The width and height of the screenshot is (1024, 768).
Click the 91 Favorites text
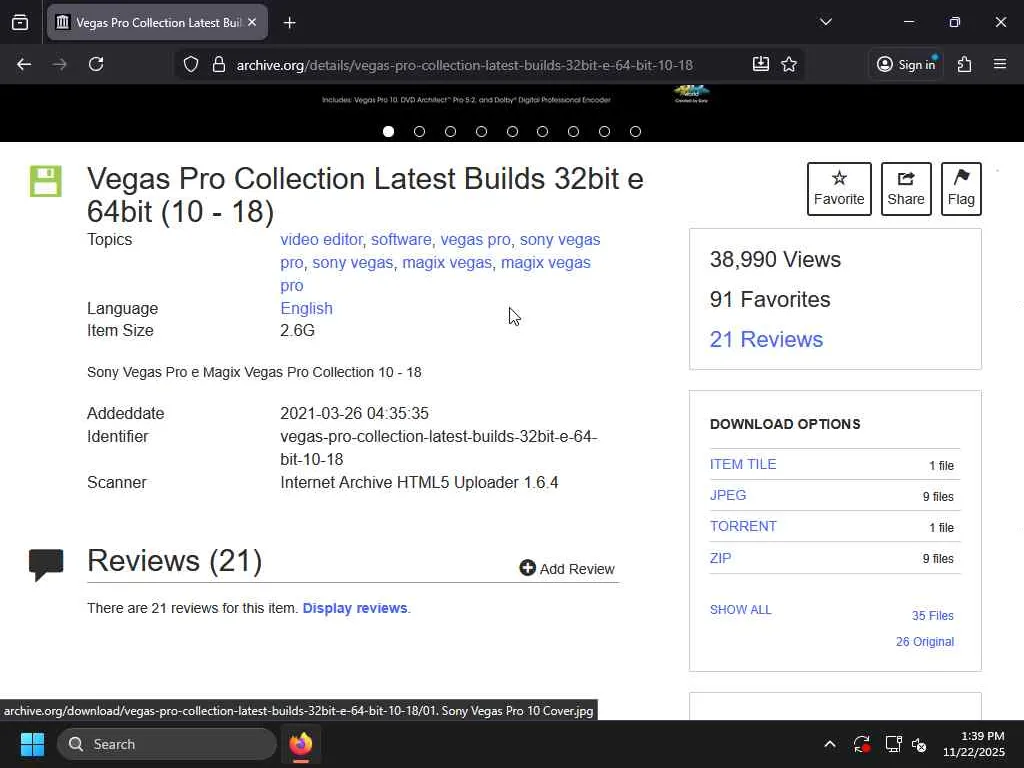coord(770,299)
